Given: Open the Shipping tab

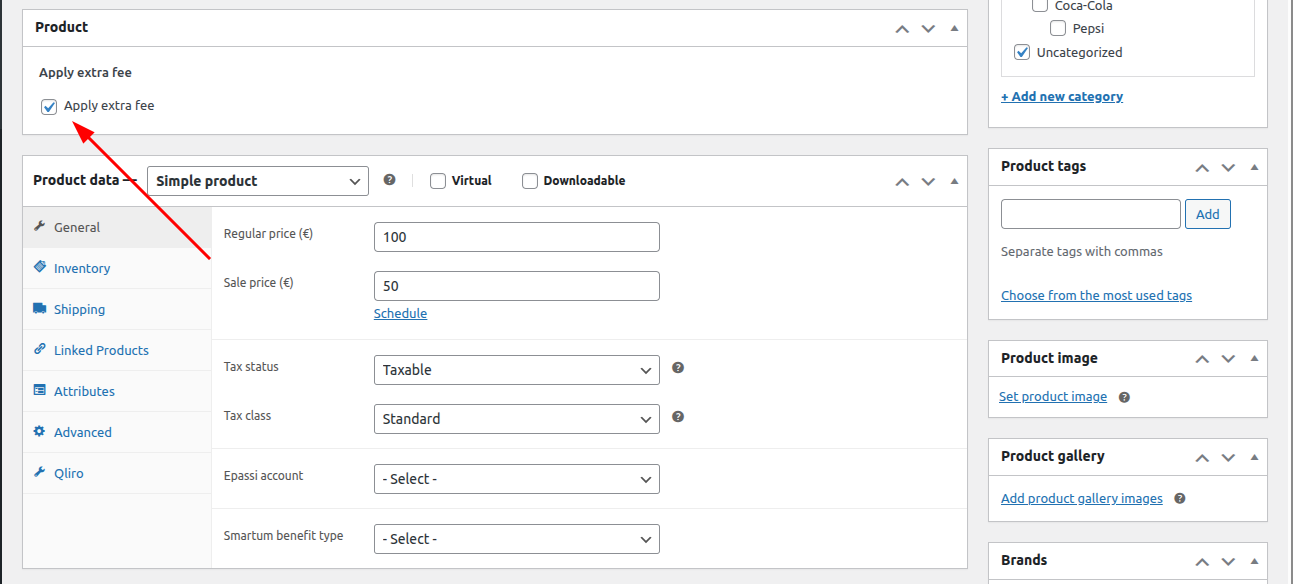Looking at the screenshot, I should 79,309.
